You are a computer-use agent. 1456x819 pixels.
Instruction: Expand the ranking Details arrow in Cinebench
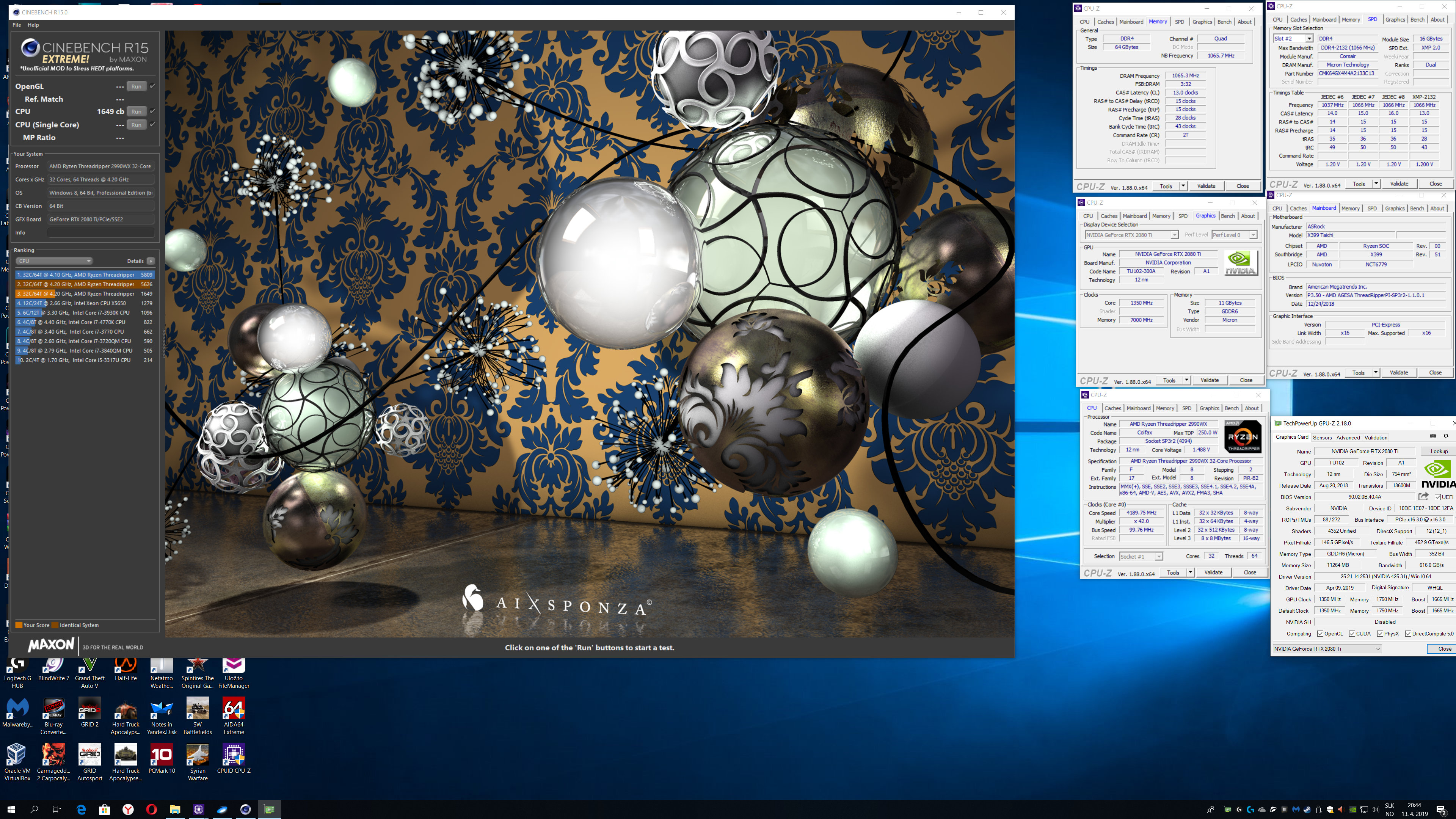pyautogui.click(x=151, y=261)
